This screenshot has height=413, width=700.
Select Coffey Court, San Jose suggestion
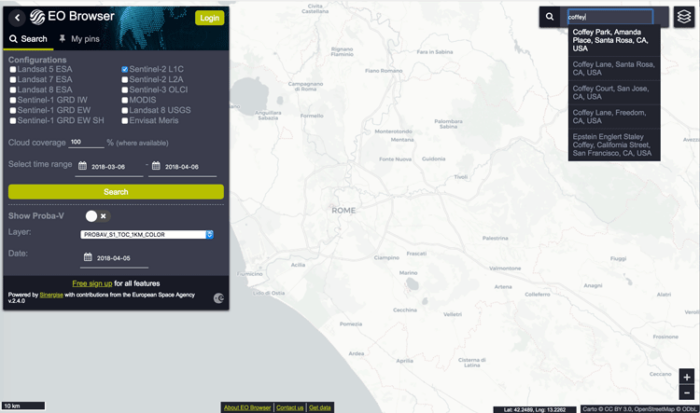[x=614, y=92]
